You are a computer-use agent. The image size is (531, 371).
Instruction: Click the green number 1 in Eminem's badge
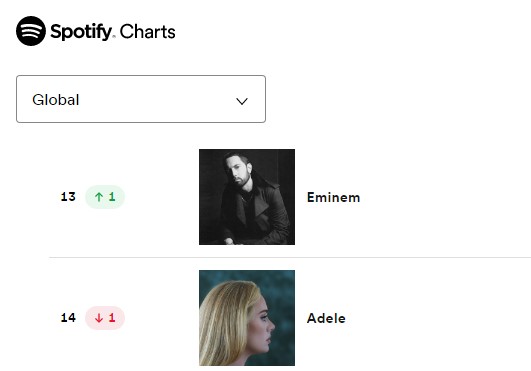112,197
